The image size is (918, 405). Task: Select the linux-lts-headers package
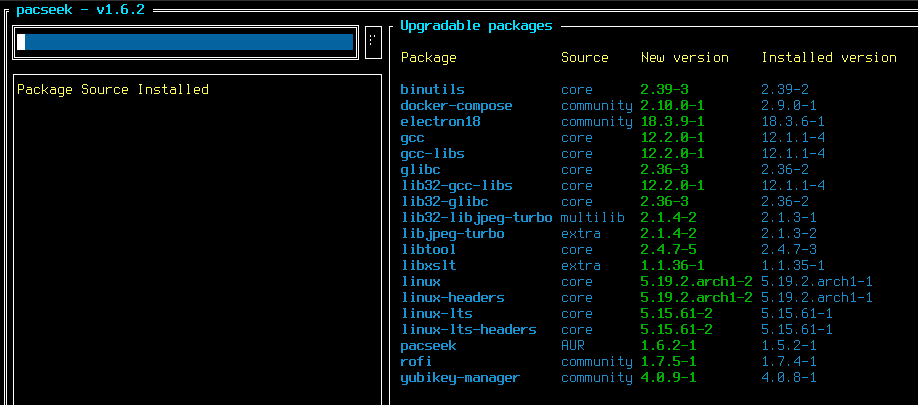click(468, 330)
